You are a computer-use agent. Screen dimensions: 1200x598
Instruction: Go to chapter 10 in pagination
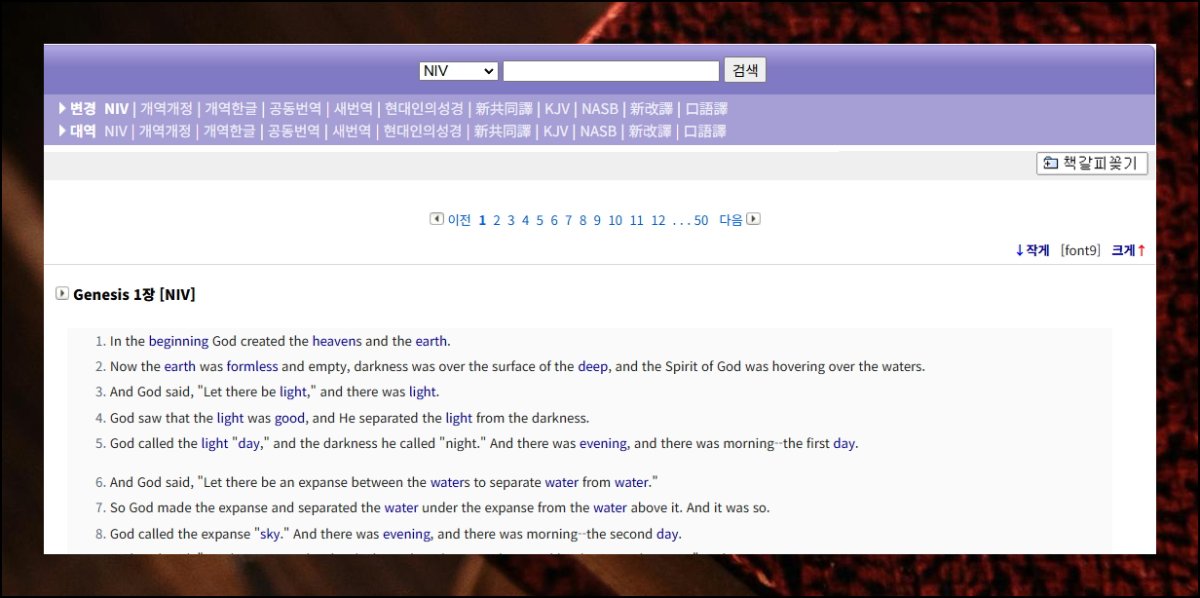[615, 220]
